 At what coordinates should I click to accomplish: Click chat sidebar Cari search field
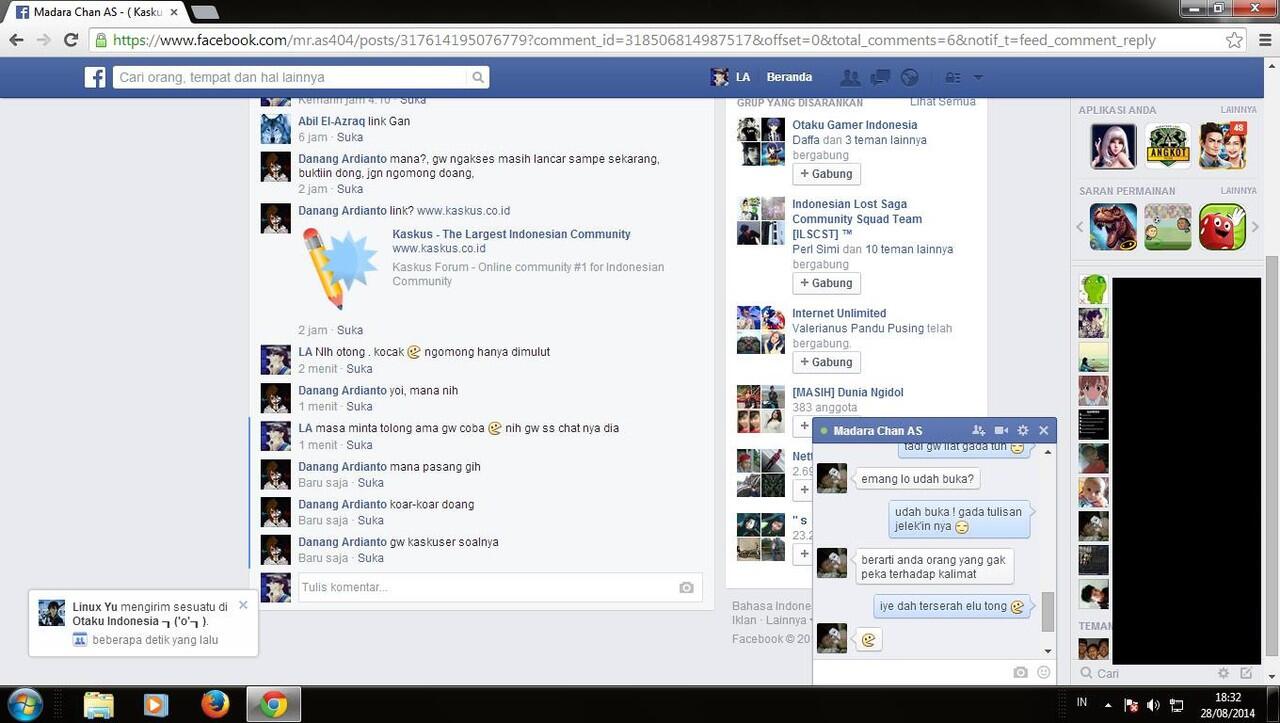pyautogui.click(x=1145, y=673)
